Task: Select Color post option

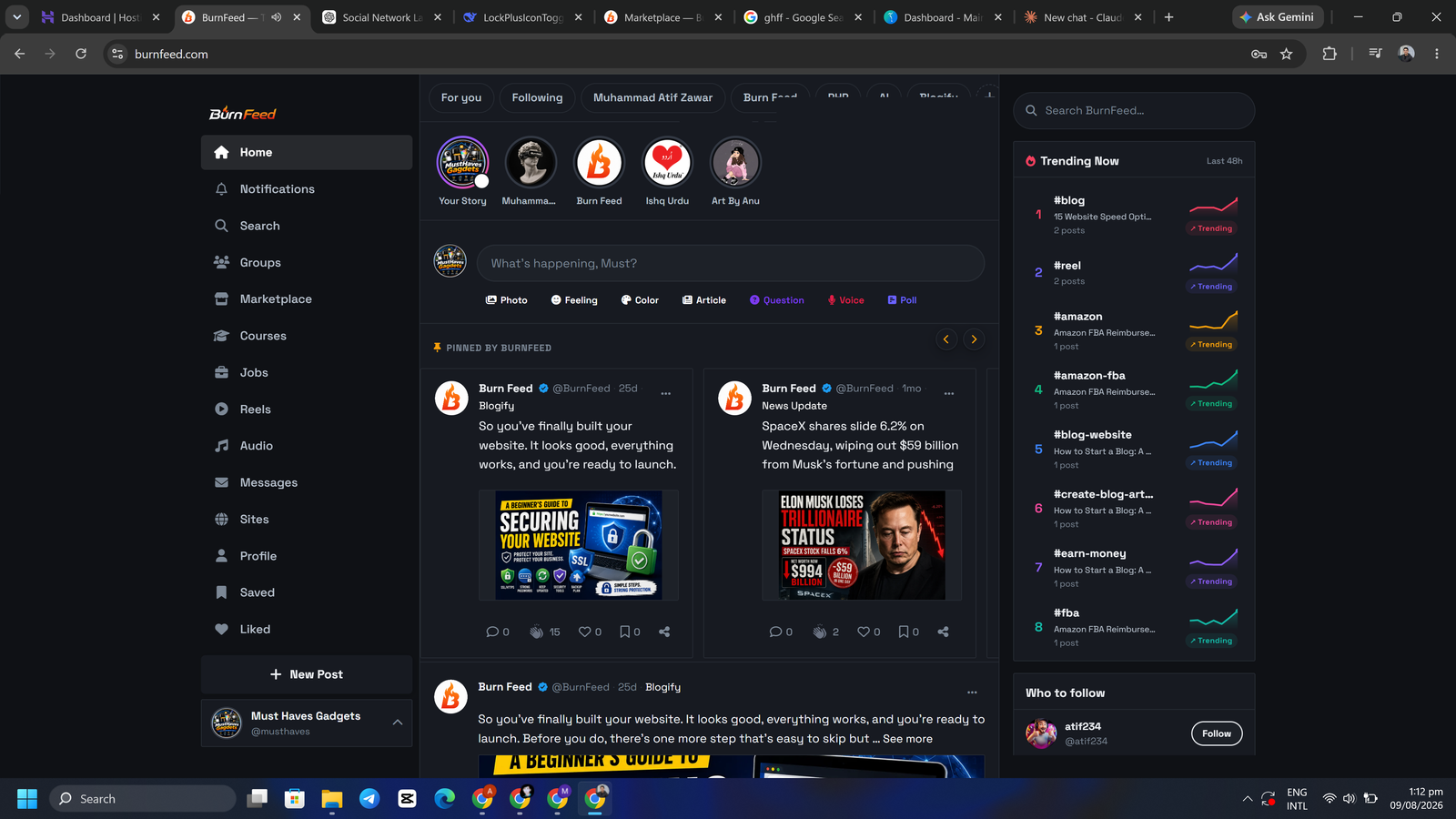Action: (x=640, y=300)
